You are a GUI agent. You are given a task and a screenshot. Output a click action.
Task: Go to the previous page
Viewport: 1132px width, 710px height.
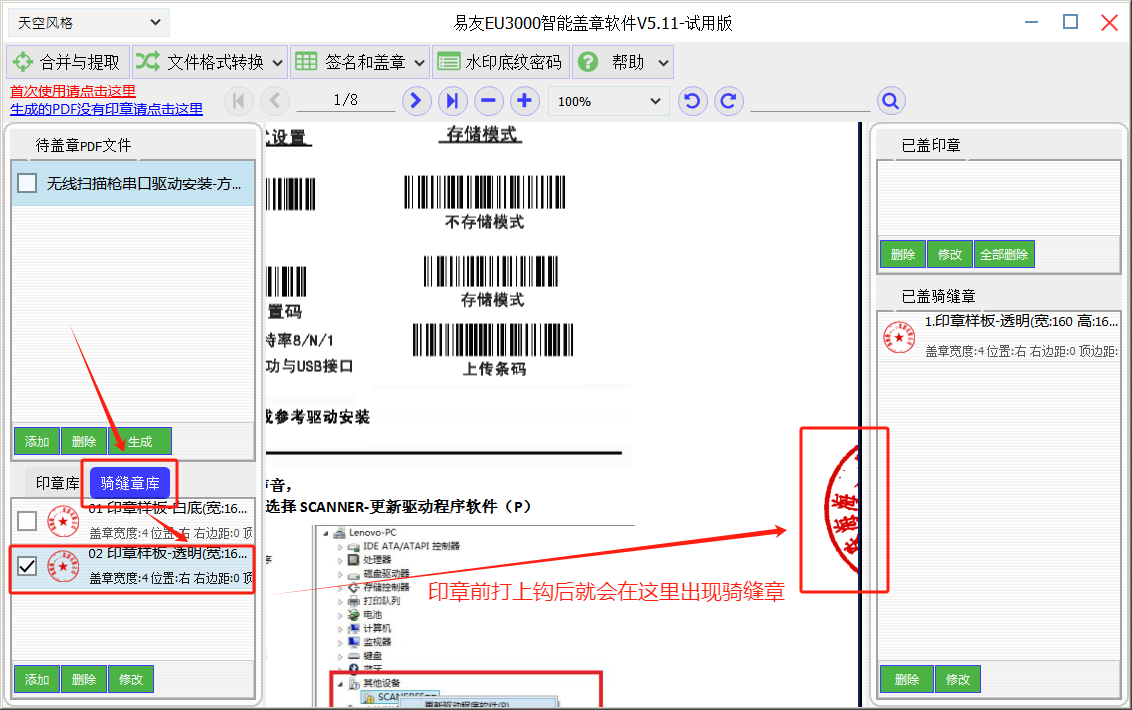(x=274, y=101)
